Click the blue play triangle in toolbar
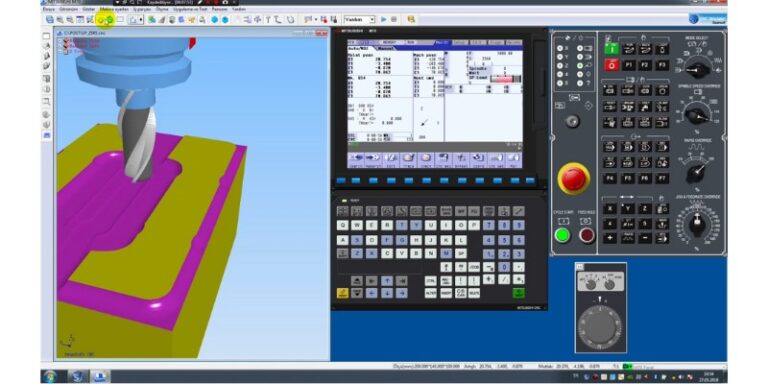 point(384,20)
